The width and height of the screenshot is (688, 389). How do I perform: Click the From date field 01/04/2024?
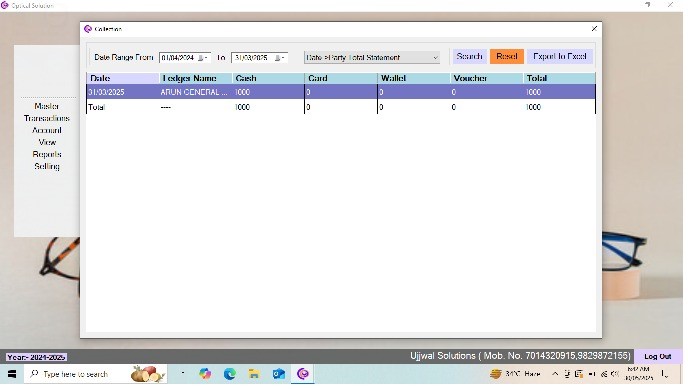click(x=178, y=57)
